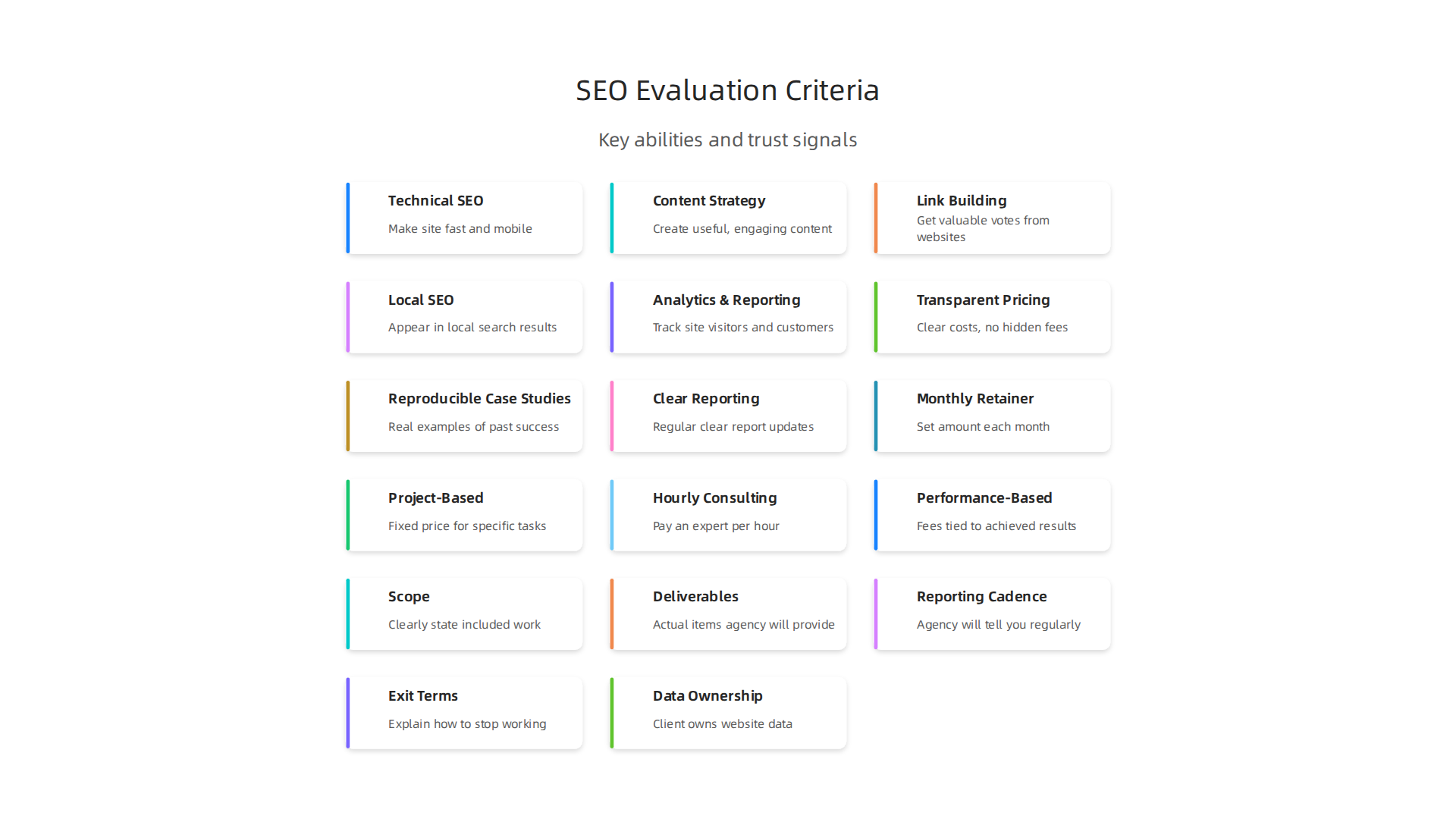Click 'Fixed price for specific tasks' text
The image size is (1456, 819).
(x=466, y=526)
